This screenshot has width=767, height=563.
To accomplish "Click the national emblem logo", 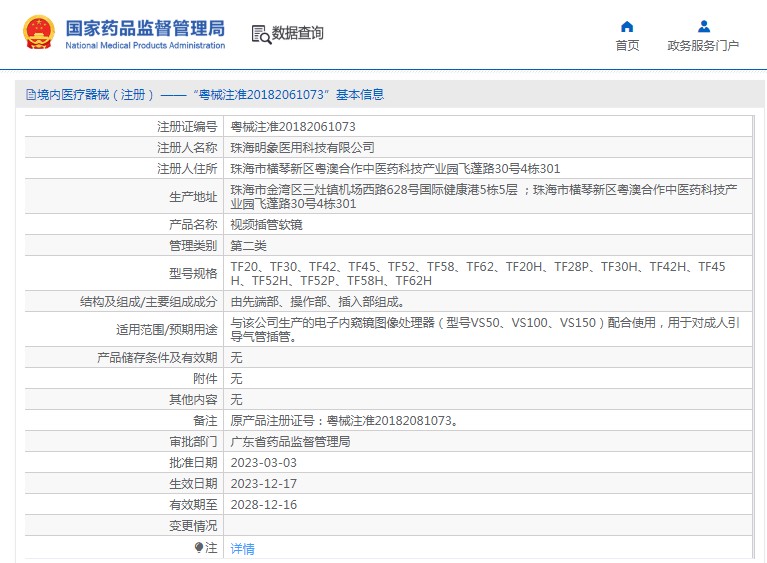I will [39, 33].
